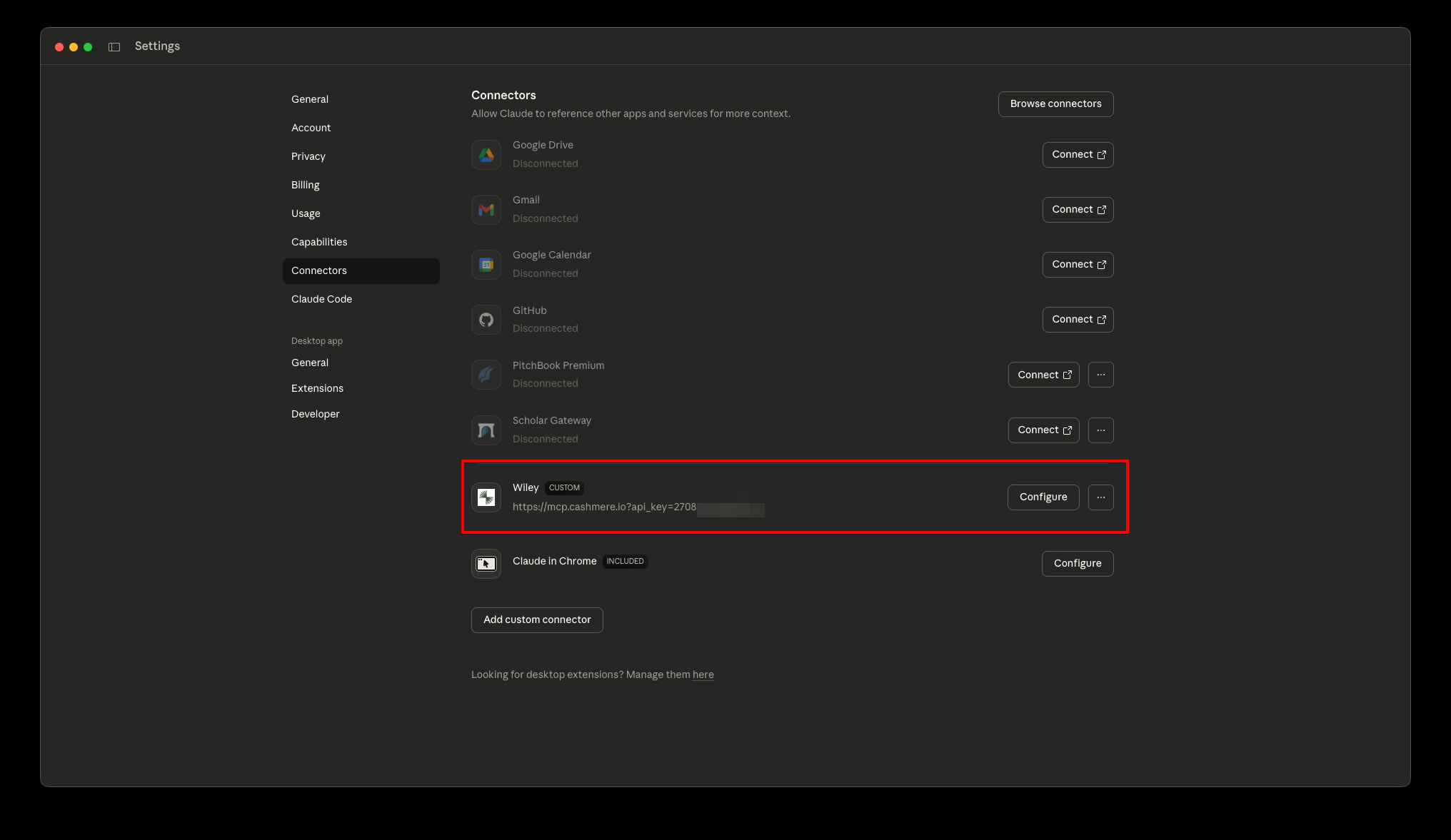The image size is (1451, 840).
Task: Select Capabilities in the sidebar
Action: pos(361,243)
